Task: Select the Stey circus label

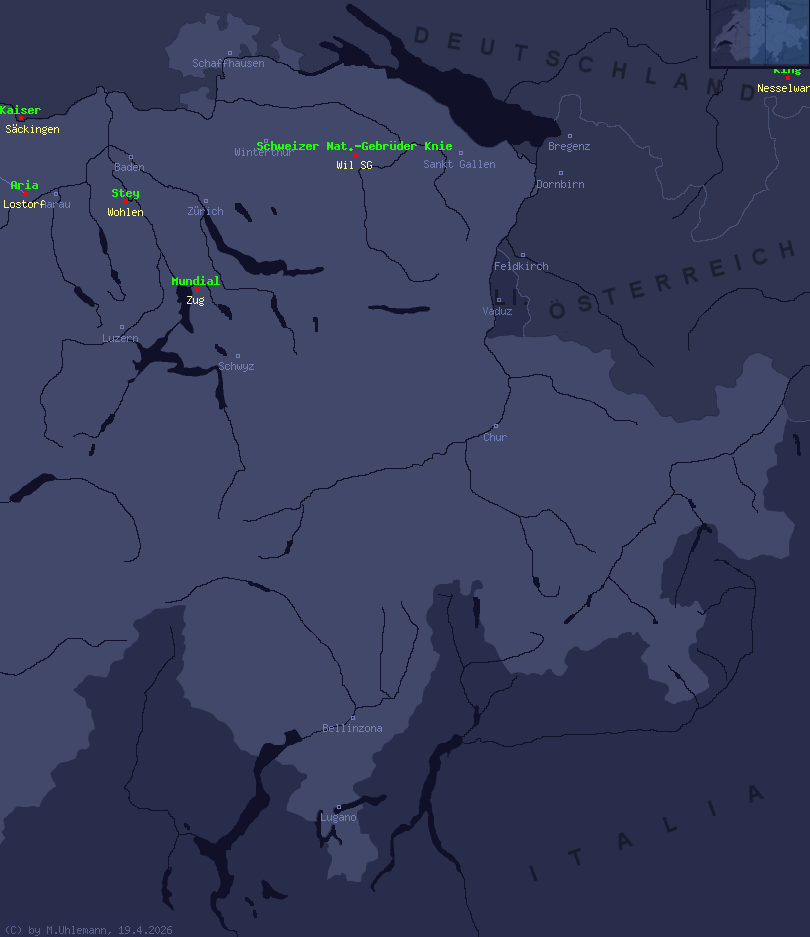Action: pos(125,193)
